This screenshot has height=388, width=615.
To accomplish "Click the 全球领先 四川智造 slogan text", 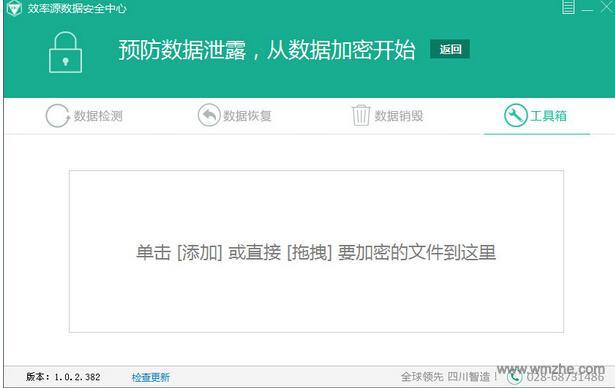I will [x=449, y=377].
